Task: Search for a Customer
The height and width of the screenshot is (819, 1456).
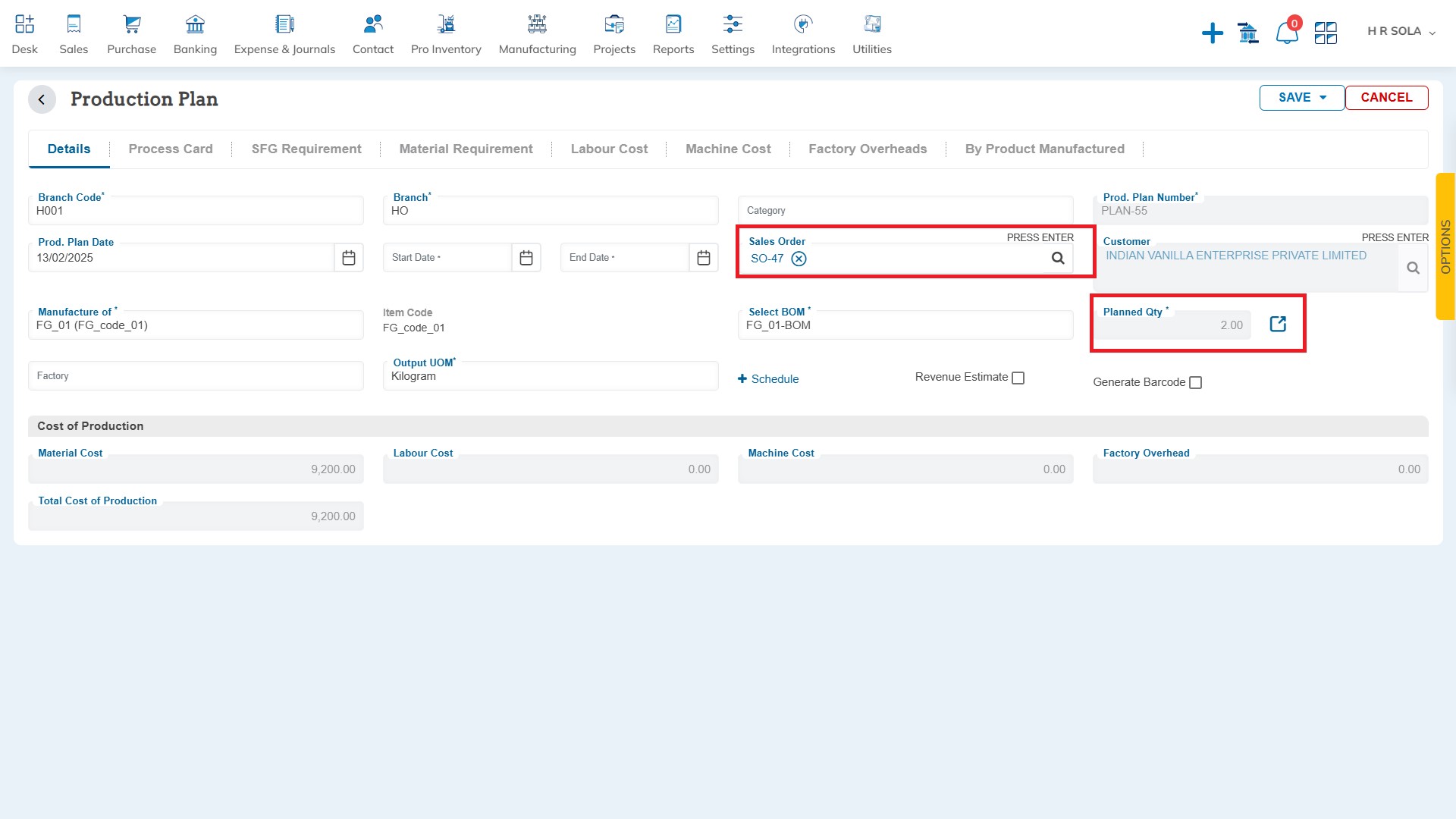Action: coord(1413,268)
